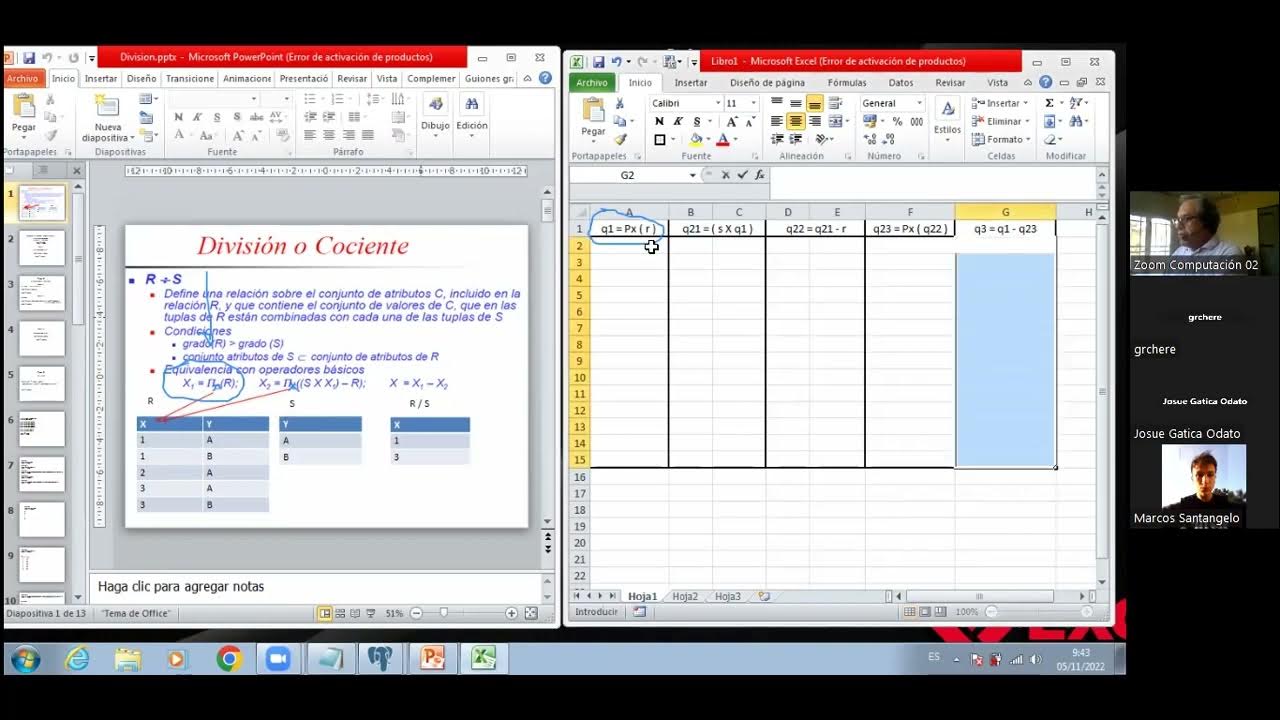The height and width of the screenshot is (720, 1280).
Task: Open the font size 11 dropdown
Action: (x=753, y=103)
